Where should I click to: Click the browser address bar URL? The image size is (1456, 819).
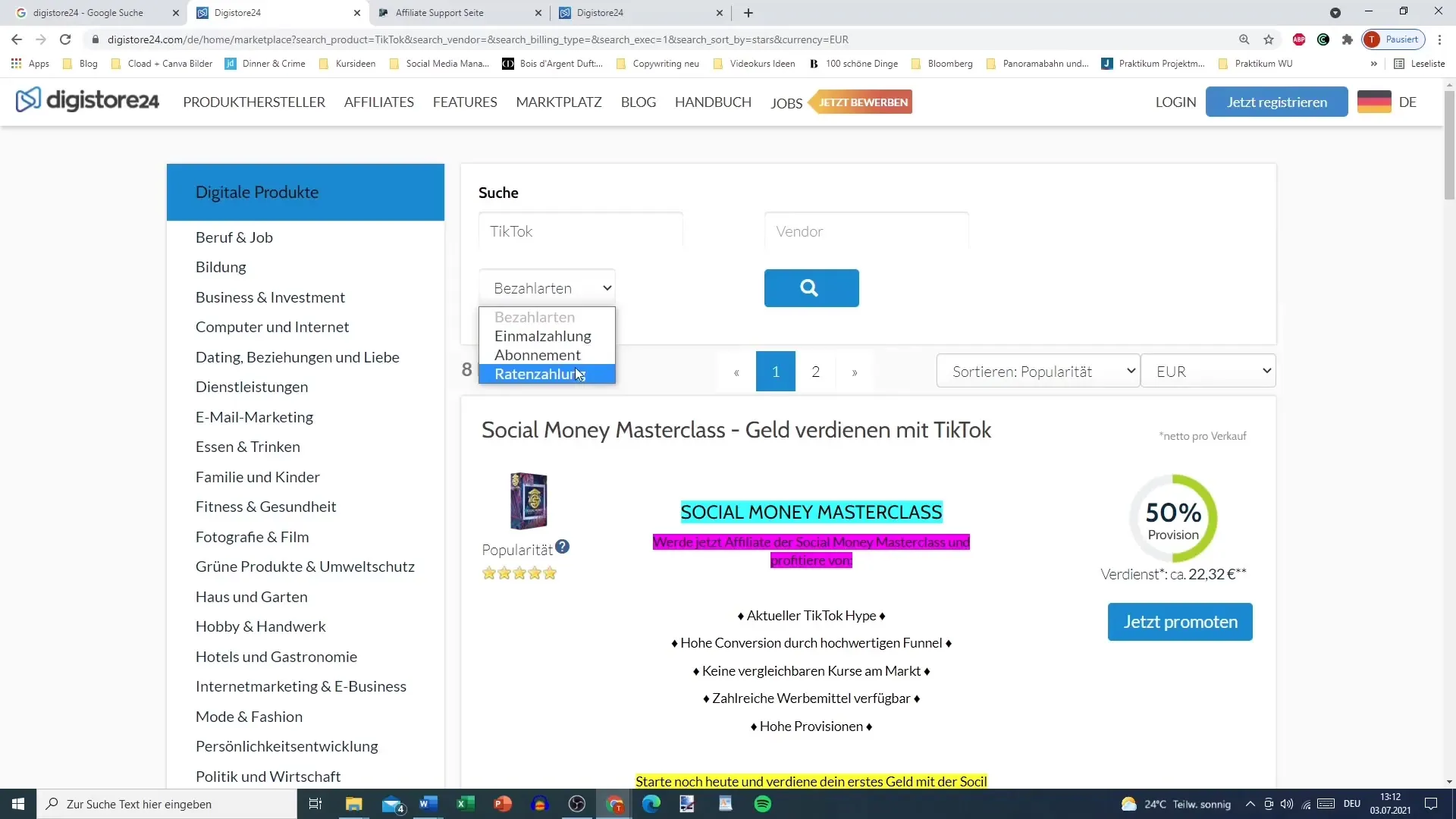pyautogui.click(x=478, y=39)
